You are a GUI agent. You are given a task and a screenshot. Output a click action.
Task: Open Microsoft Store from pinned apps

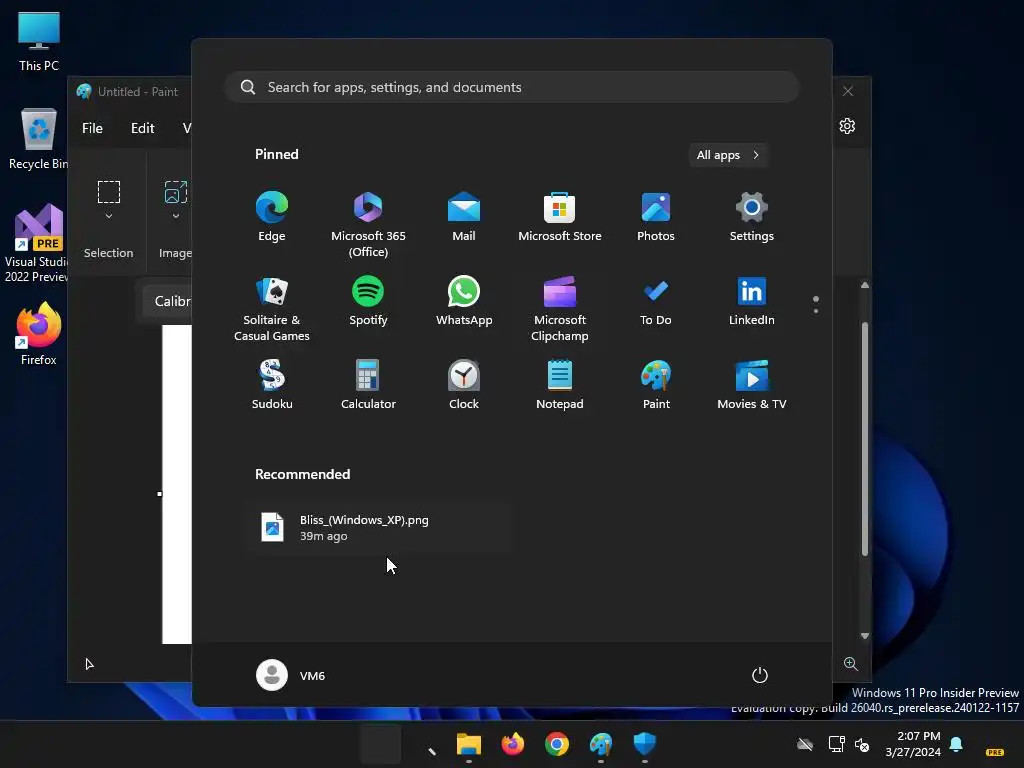click(x=560, y=217)
